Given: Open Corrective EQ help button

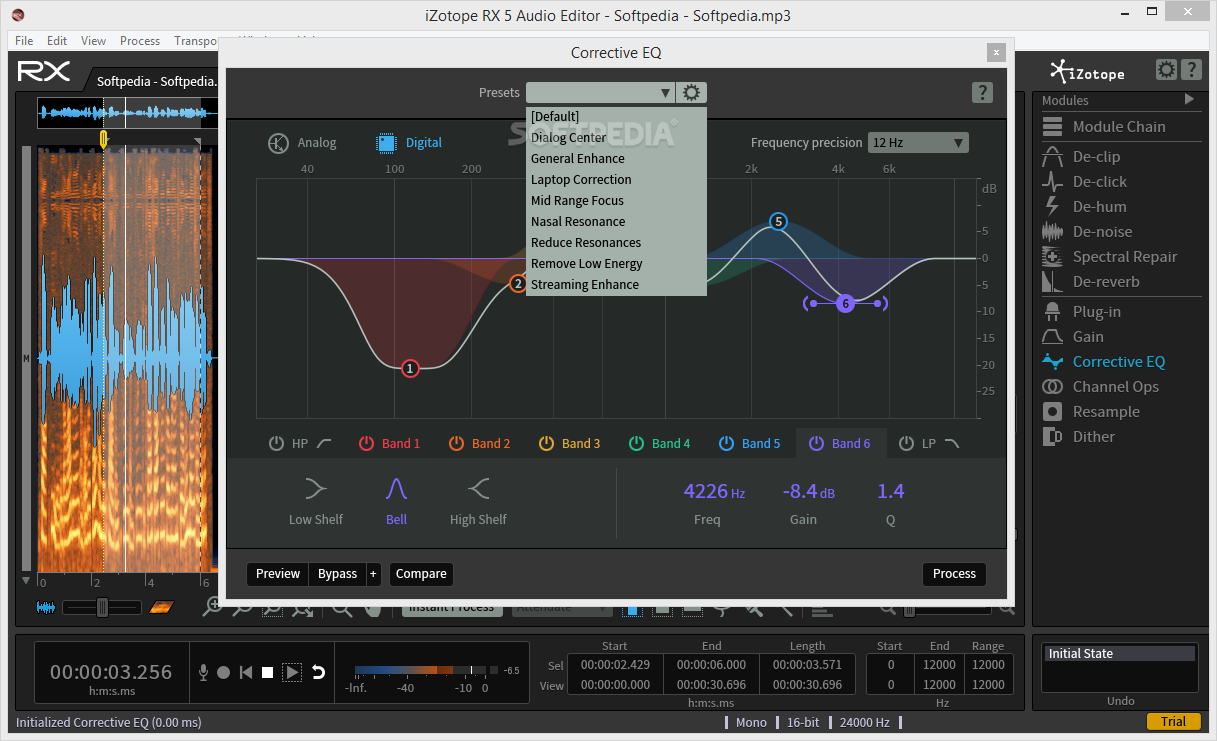Looking at the screenshot, I should pyautogui.click(x=982, y=93).
